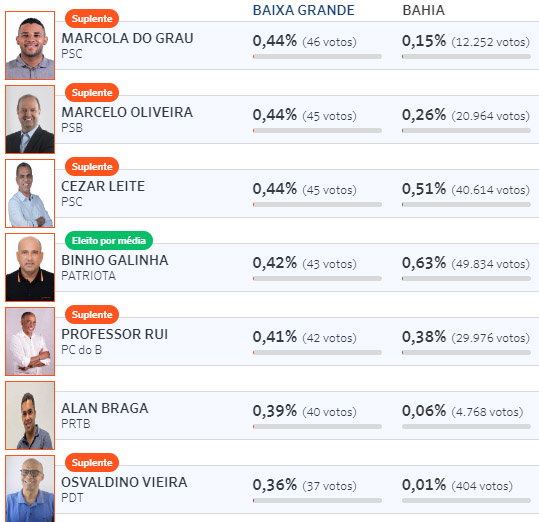Viewport: 539px width, 522px height.
Task: Click Professor Rui's portrait
Action: [x=30, y=341]
